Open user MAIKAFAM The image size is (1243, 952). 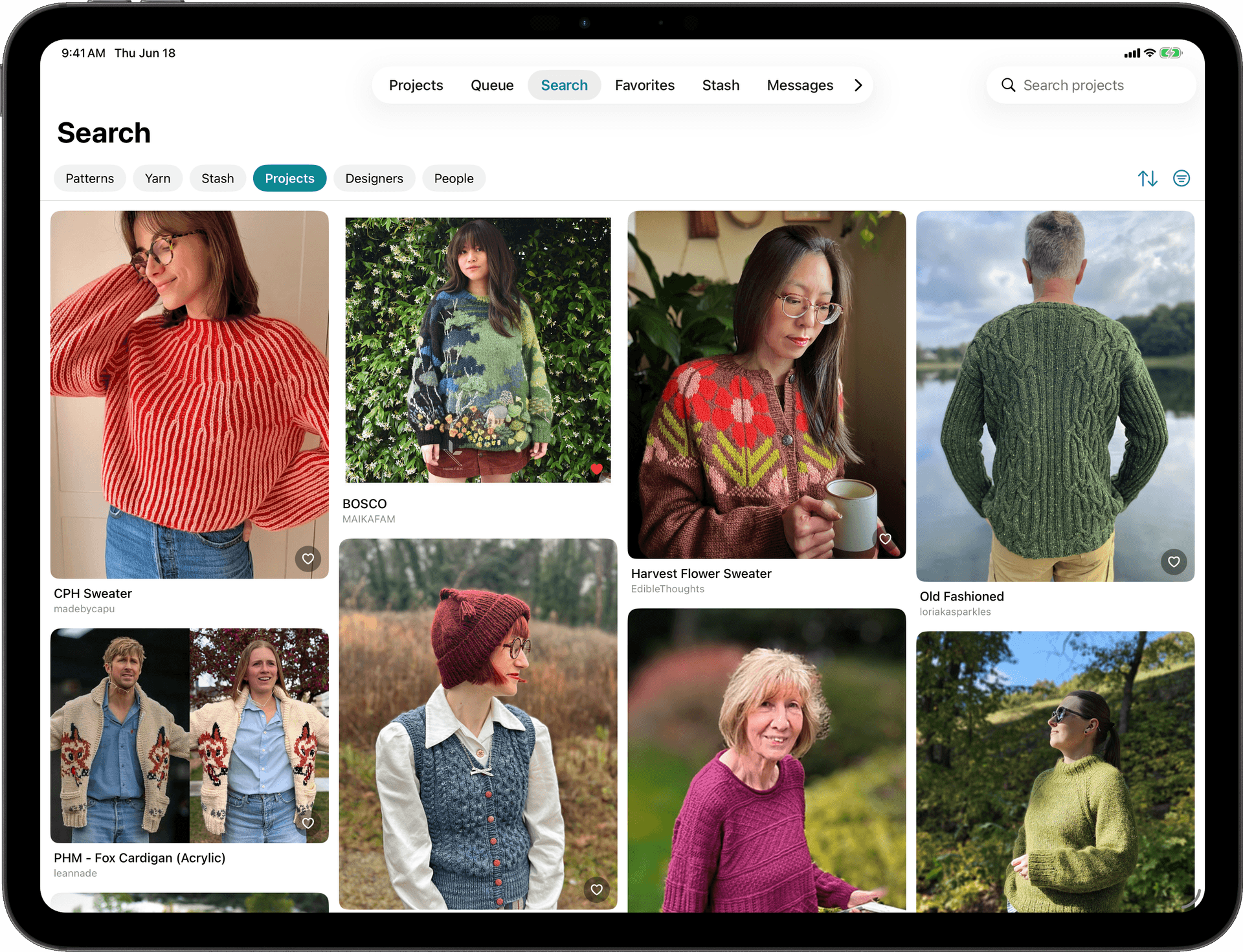tap(369, 519)
